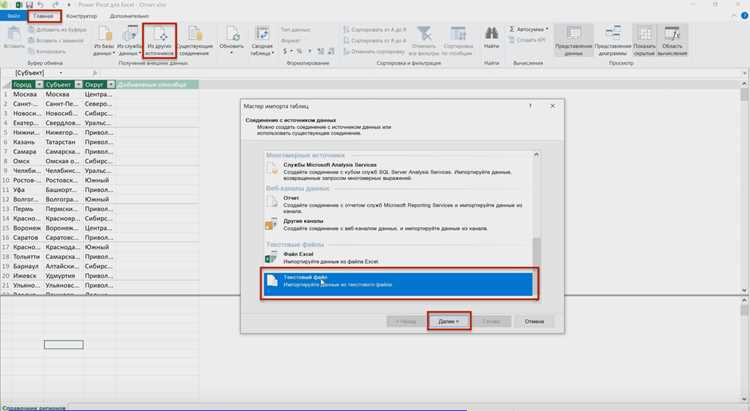This screenshot has width=750, height=411.
Task: Click the Москва cell in Город column
Action: pyautogui.click(x=28, y=94)
